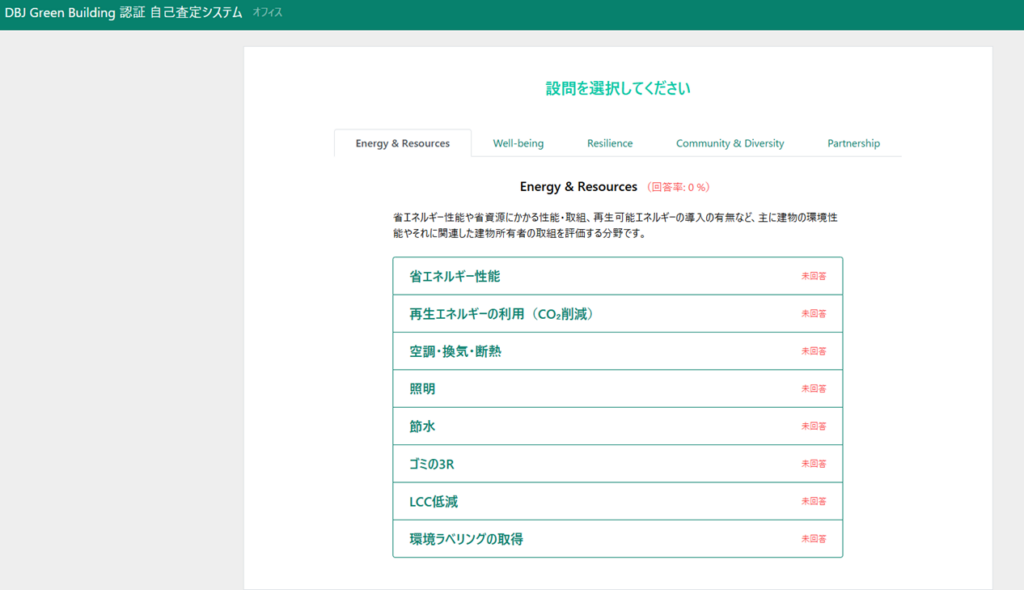Click the 設問を選択してください heading
The width and height of the screenshot is (1024, 590).
click(617, 88)
